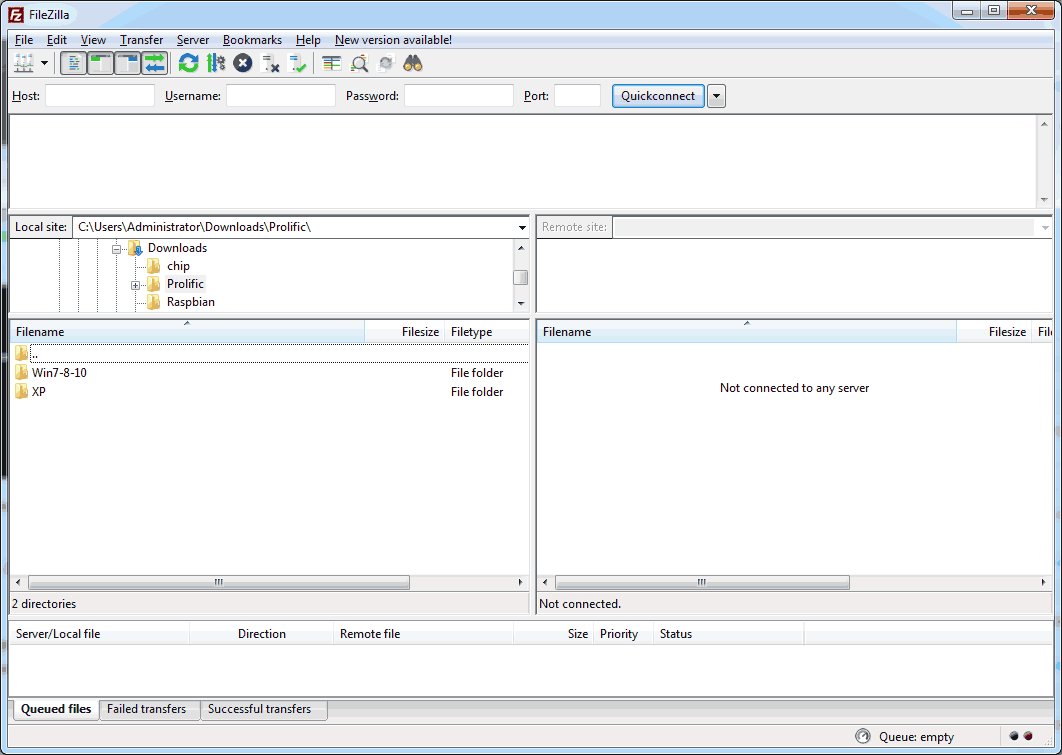Reconnect to last server icon
1062x755 pixels.
pyautogui.click(x=297, y=64)
